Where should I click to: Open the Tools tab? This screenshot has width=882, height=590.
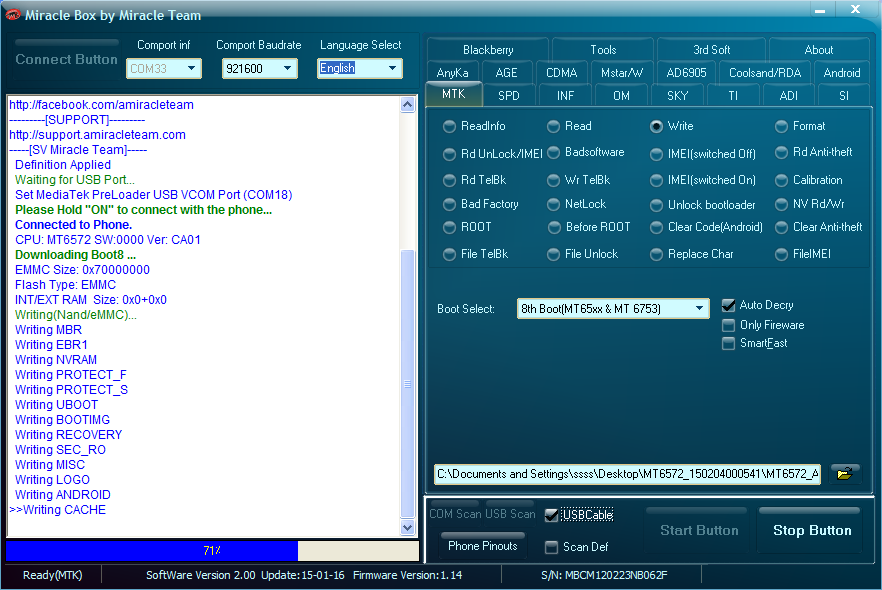[x=603, y=49]
